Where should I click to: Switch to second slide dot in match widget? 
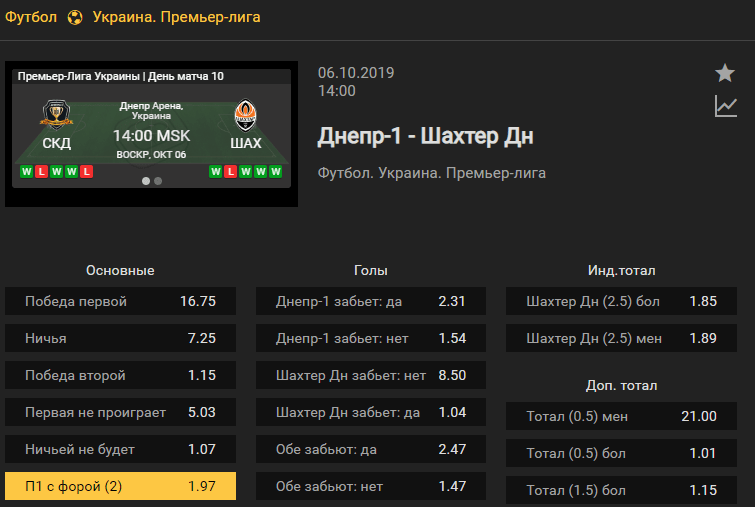158,181
